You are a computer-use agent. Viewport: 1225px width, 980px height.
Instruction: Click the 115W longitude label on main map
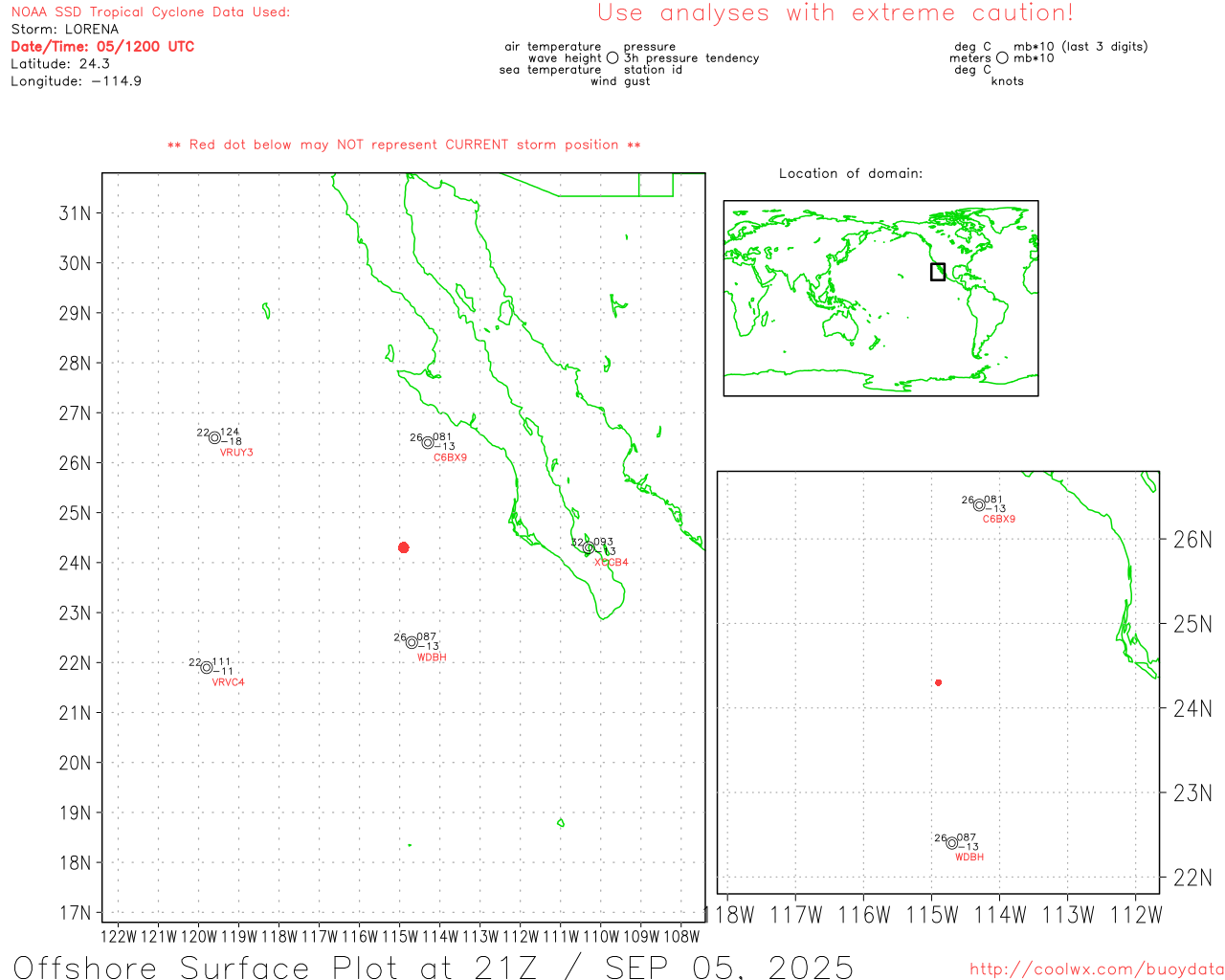click(399, 936)
